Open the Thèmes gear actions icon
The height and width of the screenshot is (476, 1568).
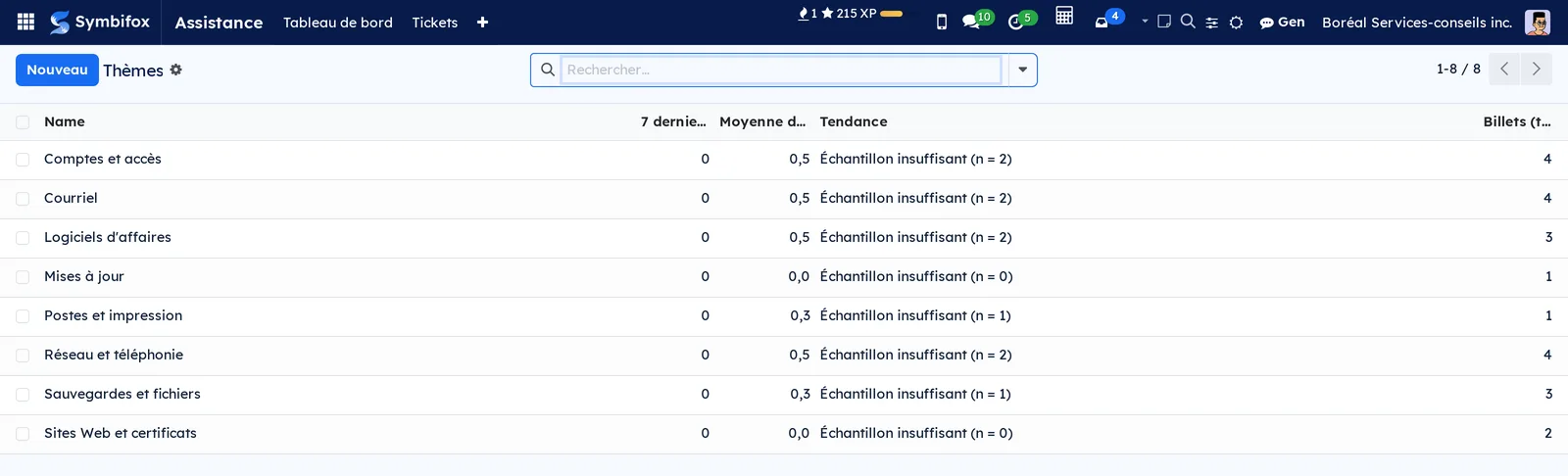176,70
